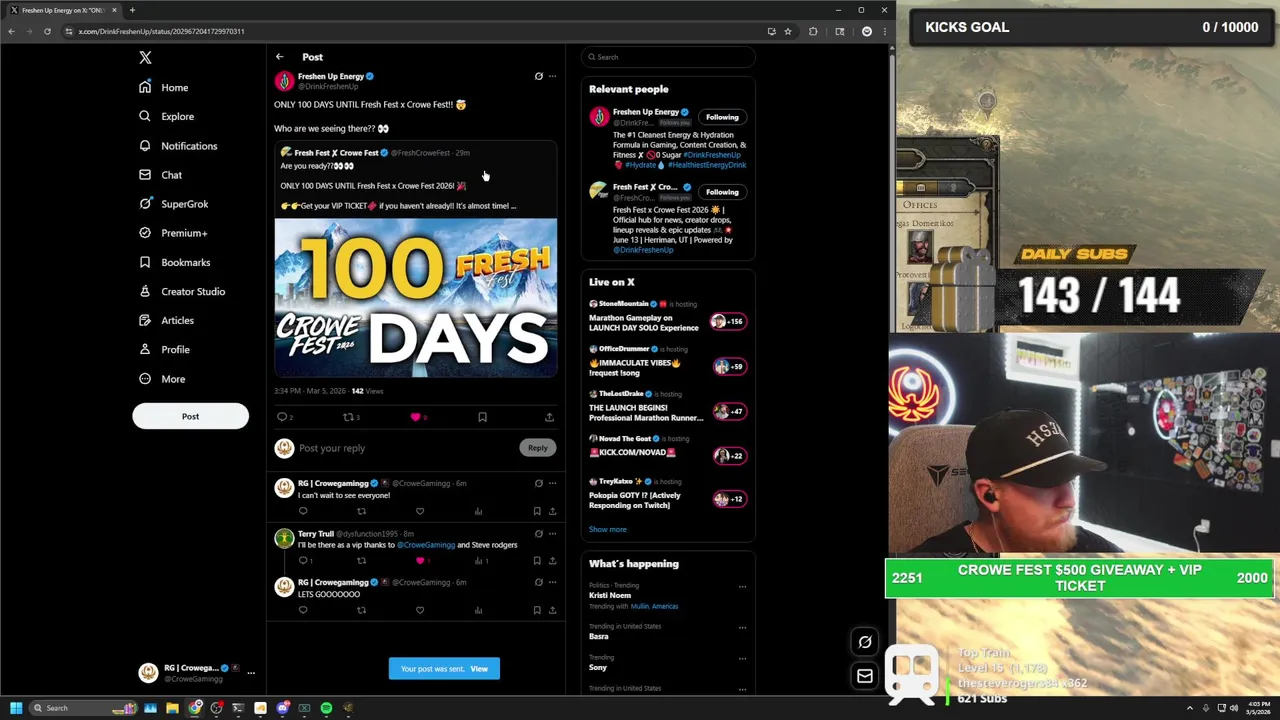Like the "I can't wait to see everyone!" reply

pos(420,511)
